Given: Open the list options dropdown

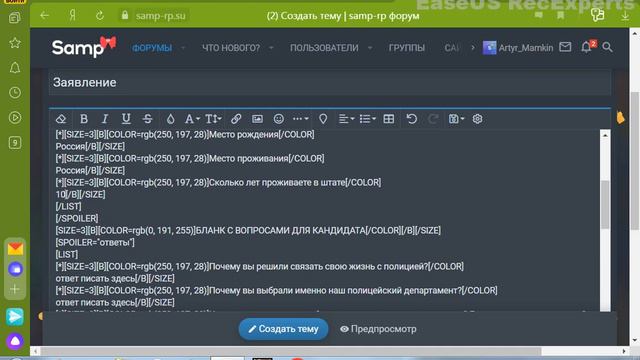Looking at the screenshot, I should click(x=367, y=119).
